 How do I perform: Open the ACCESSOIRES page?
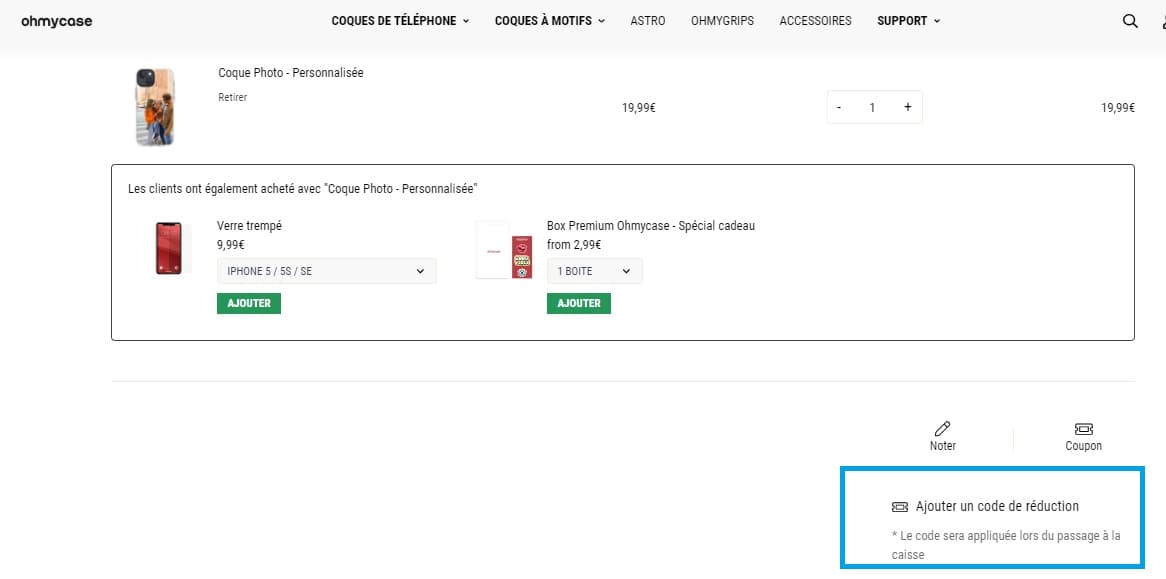pyautogui.click(x=815, y=20)
